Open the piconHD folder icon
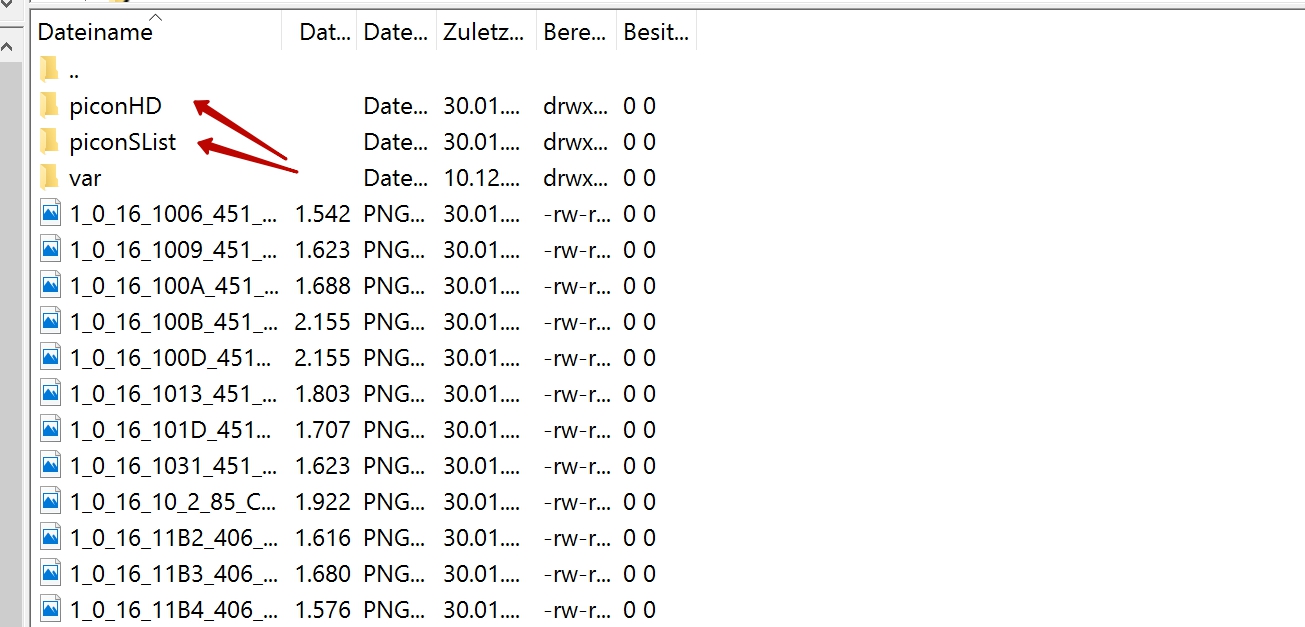 [x=50, y=105]
